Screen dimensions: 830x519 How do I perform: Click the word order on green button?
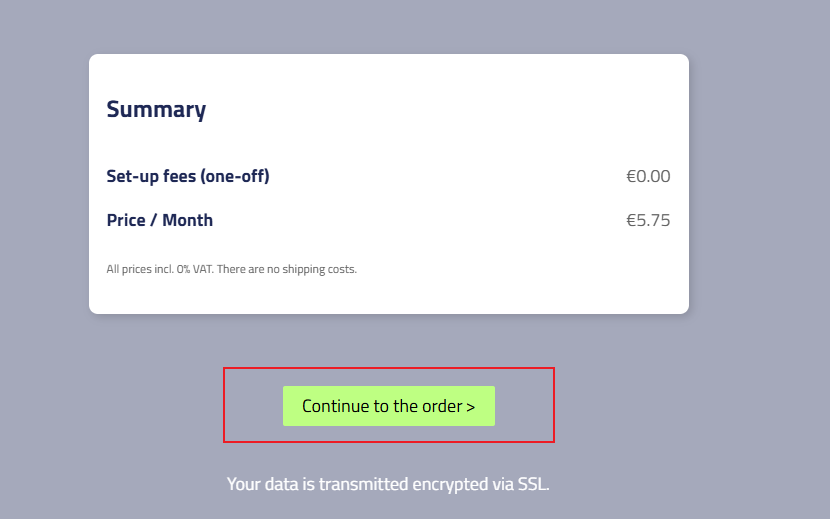[x=442, y=406]
